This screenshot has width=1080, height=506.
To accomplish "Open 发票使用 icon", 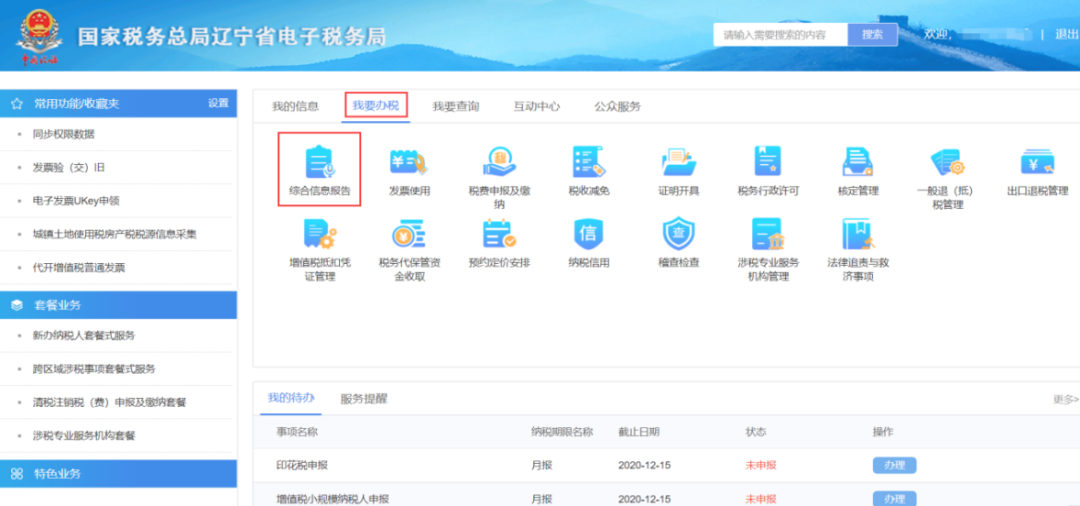I will click(409, 162).
